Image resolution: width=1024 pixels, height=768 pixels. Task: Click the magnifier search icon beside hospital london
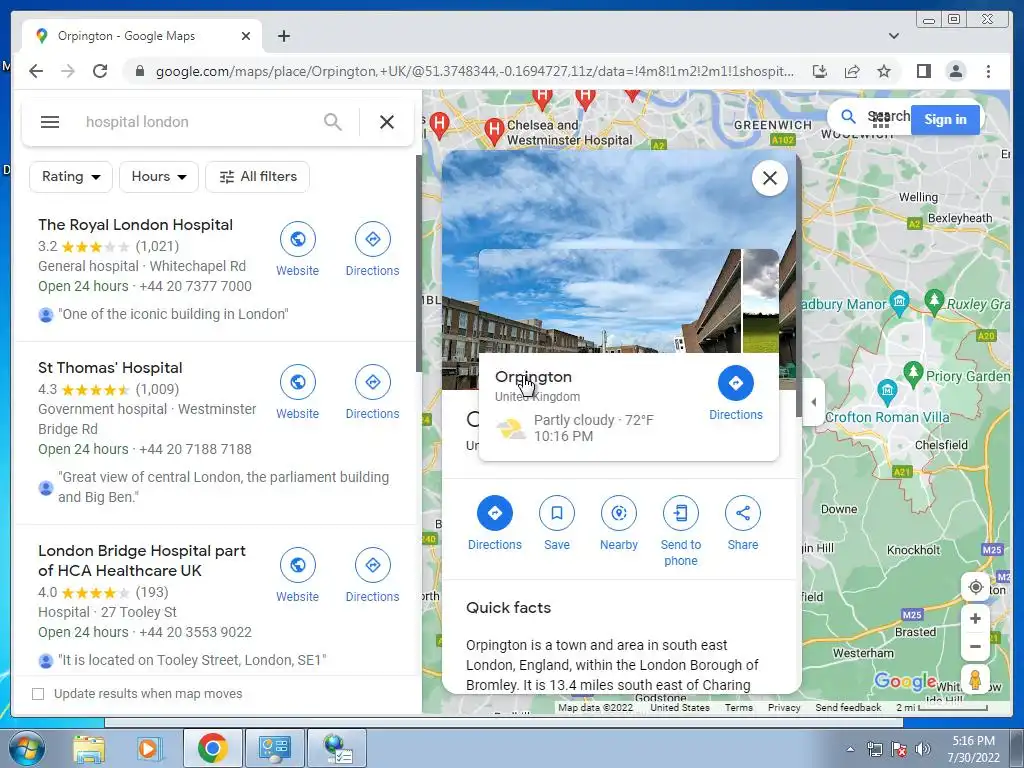coord(333,122)
